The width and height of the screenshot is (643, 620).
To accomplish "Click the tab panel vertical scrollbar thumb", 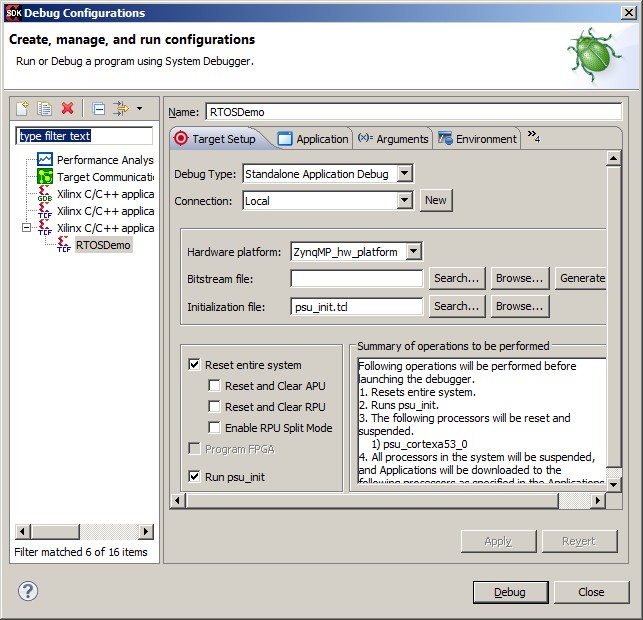I will coord(613,316).
